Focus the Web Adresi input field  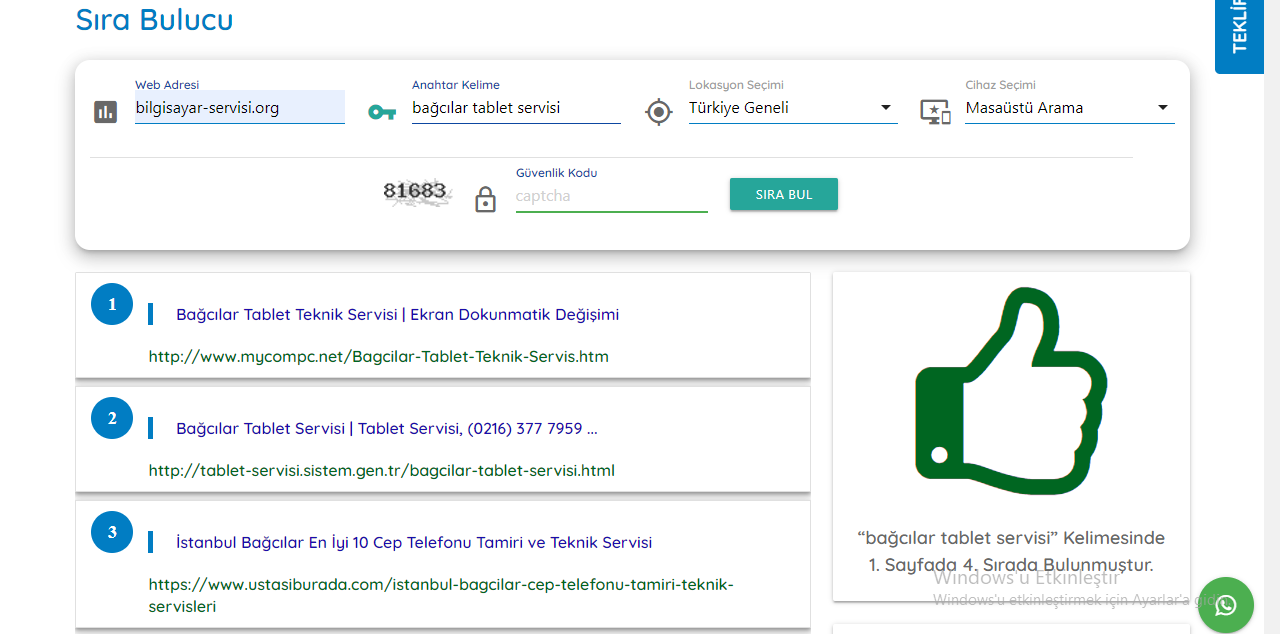[240, 108]
